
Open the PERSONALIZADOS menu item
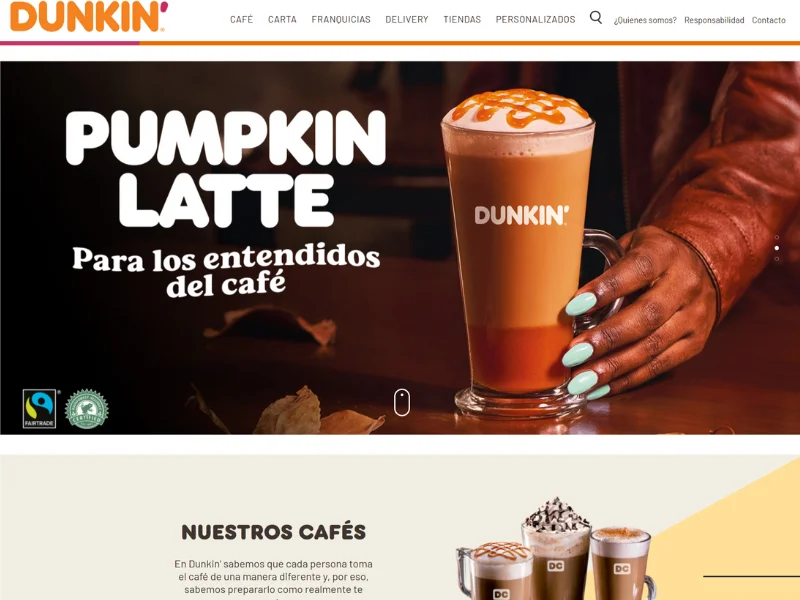click(535, 19)
